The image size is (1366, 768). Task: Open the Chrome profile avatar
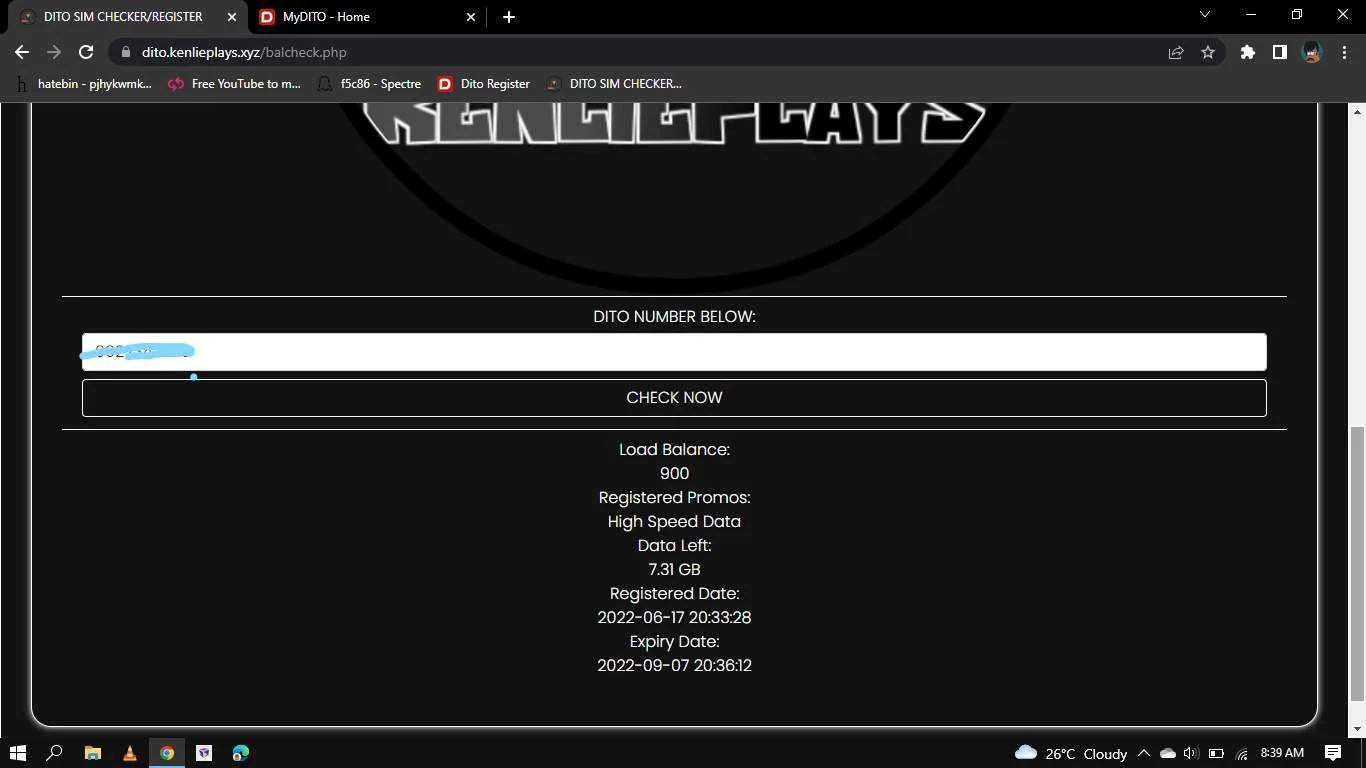(x=1312, y=52)
